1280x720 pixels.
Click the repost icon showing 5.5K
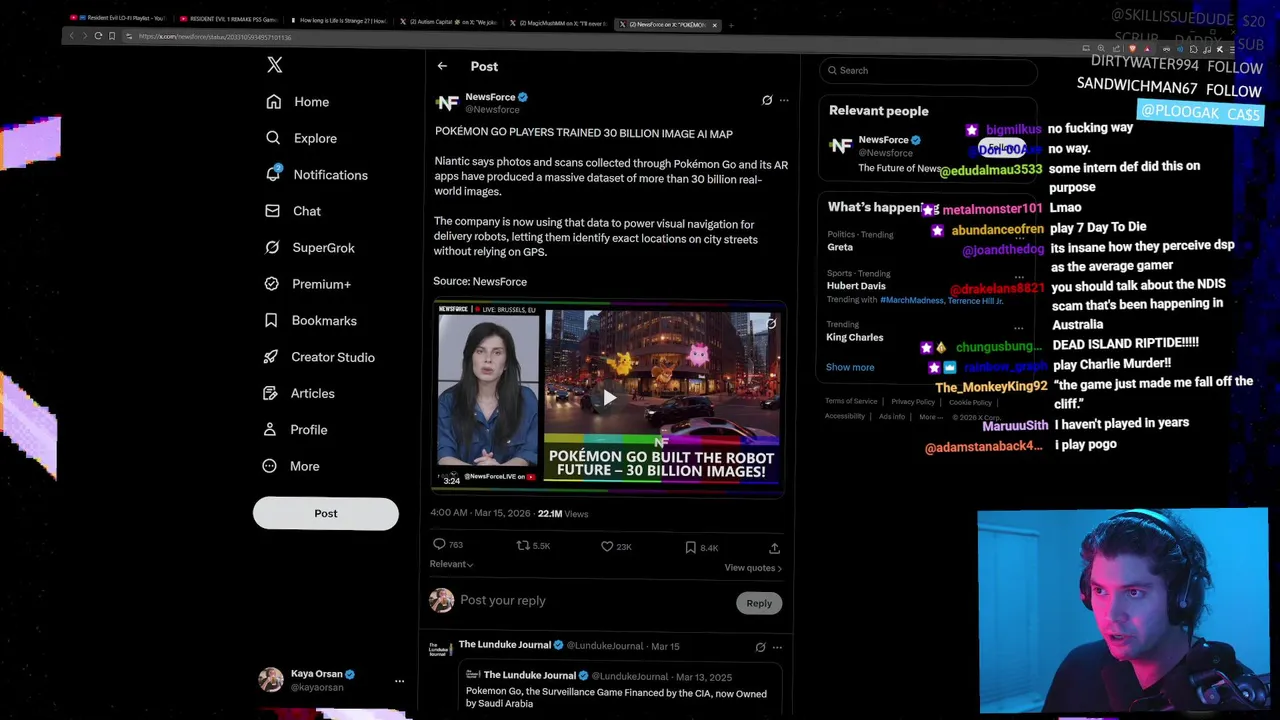coord(522,545)
